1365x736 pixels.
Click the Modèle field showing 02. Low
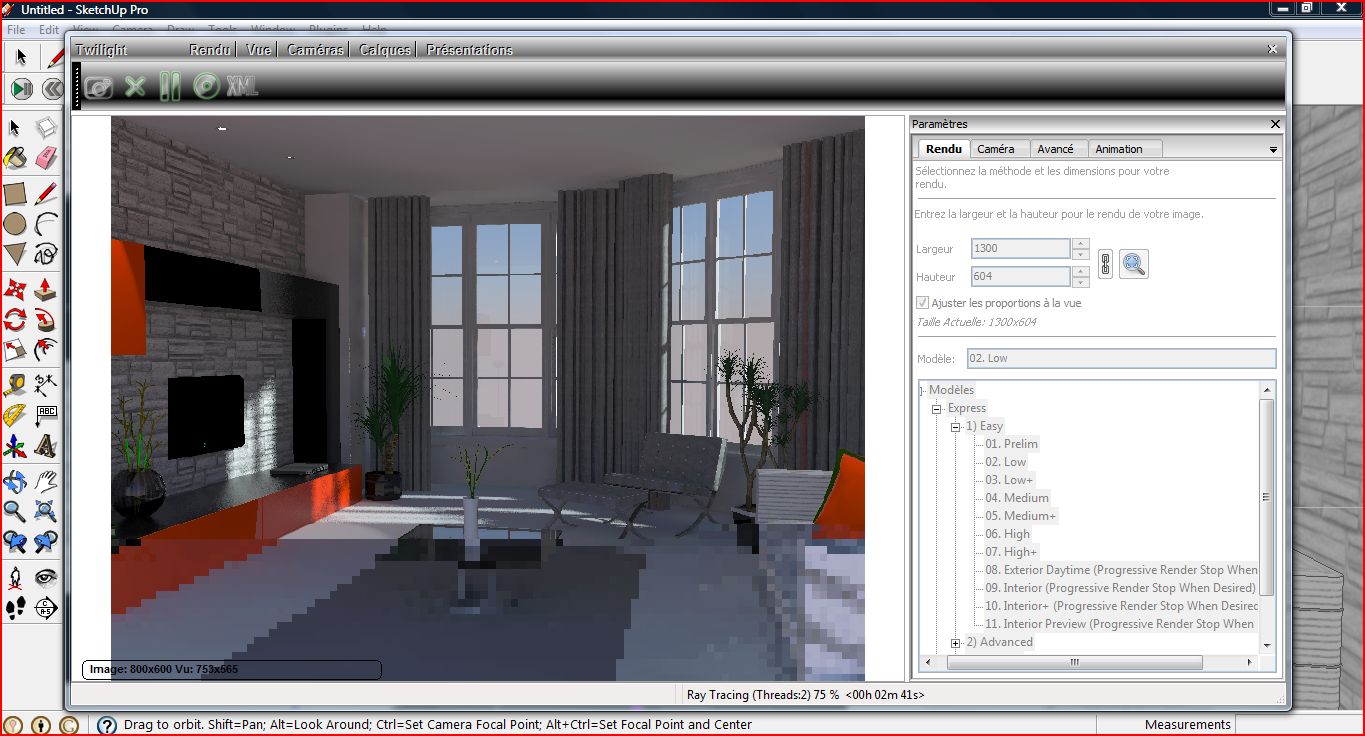(1120, 358)
